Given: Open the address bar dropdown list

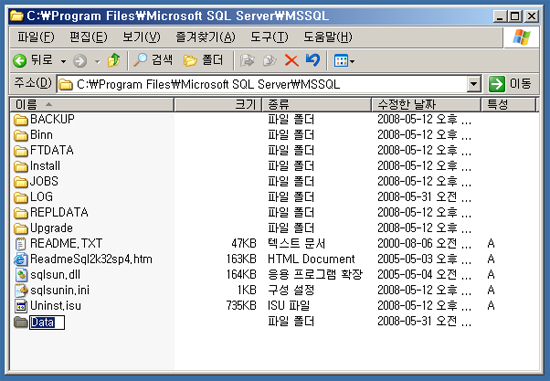Looking at the screenshot, I should coord(474,84).
